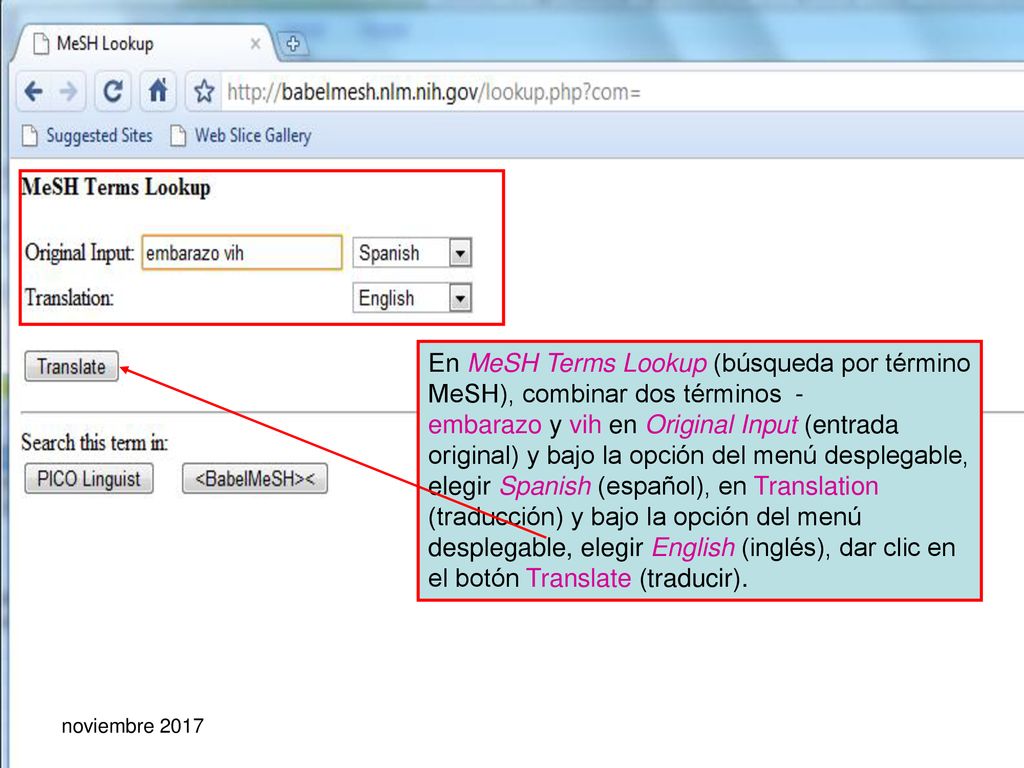Reload the page with the refresh icon

click(x=112, y=91)
